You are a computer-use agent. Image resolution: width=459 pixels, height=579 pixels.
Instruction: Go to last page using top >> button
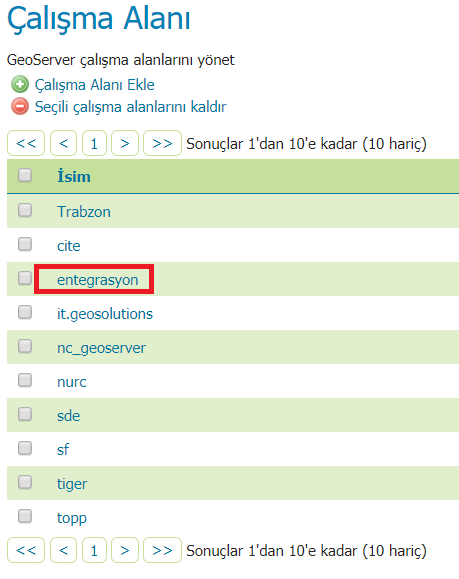coord(162,143)
